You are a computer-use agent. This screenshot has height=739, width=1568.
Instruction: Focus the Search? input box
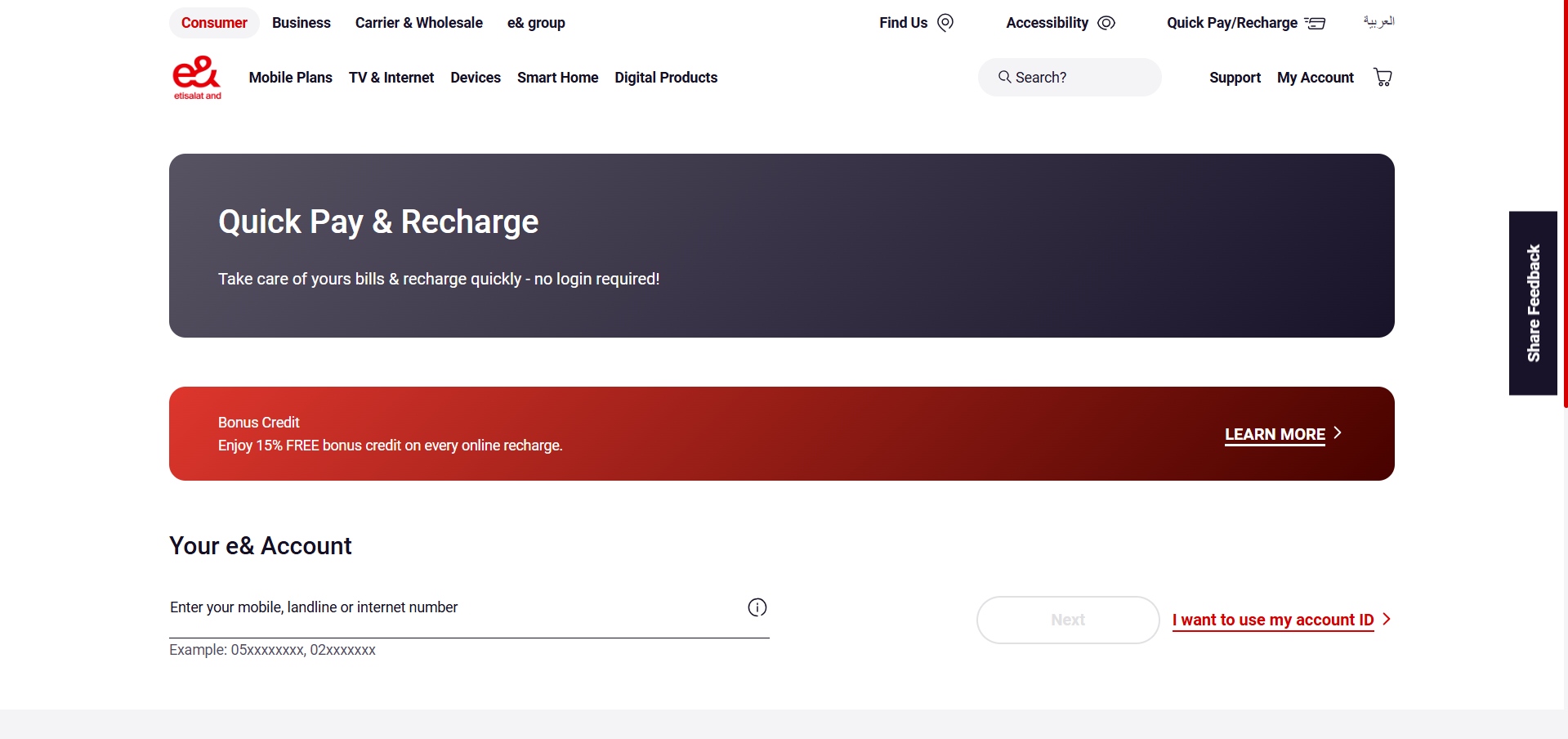[1070, 77]
